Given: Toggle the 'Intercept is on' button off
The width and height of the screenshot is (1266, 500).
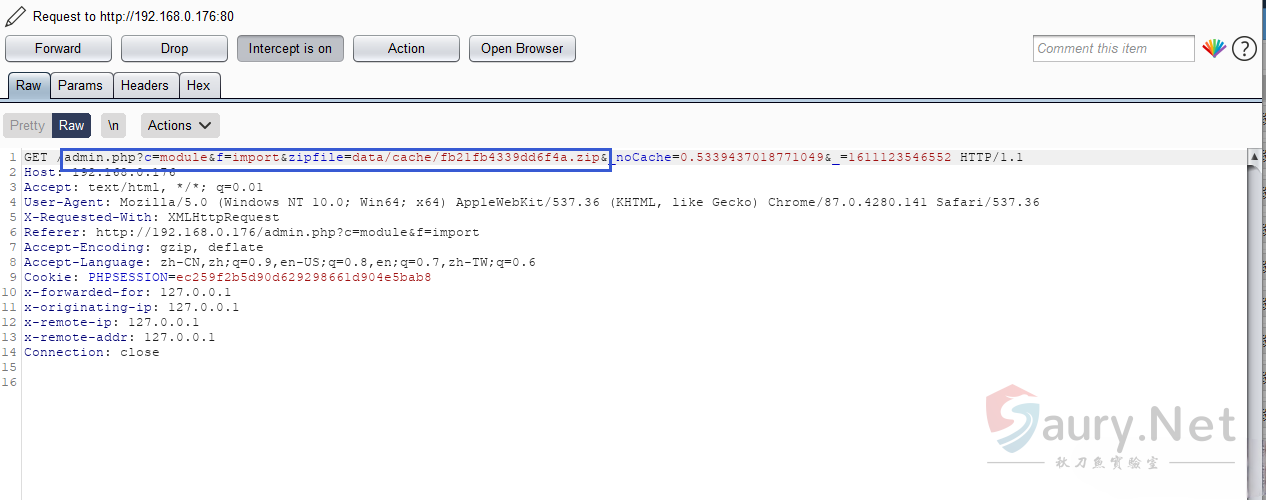Looking at the screenshot, I should pyautogui.click(x=290, y=48).
